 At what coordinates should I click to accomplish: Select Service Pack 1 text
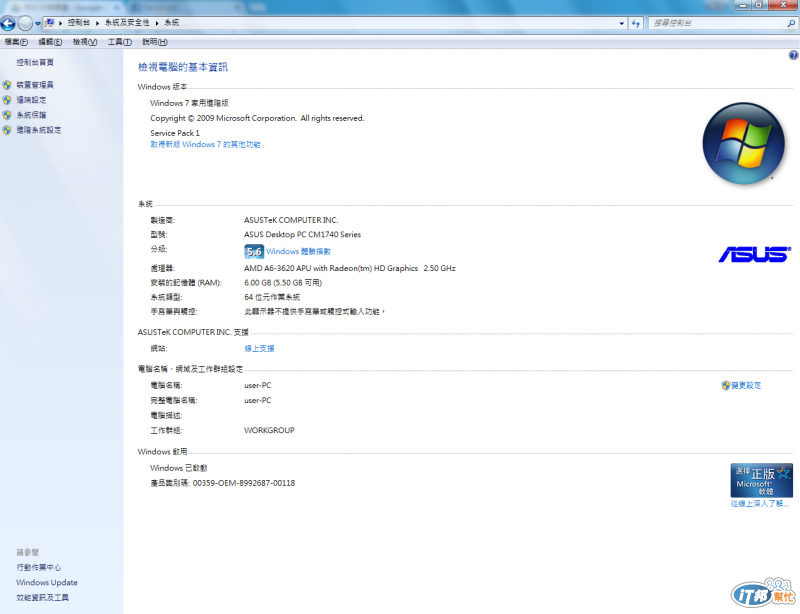(x=175, y=133)
